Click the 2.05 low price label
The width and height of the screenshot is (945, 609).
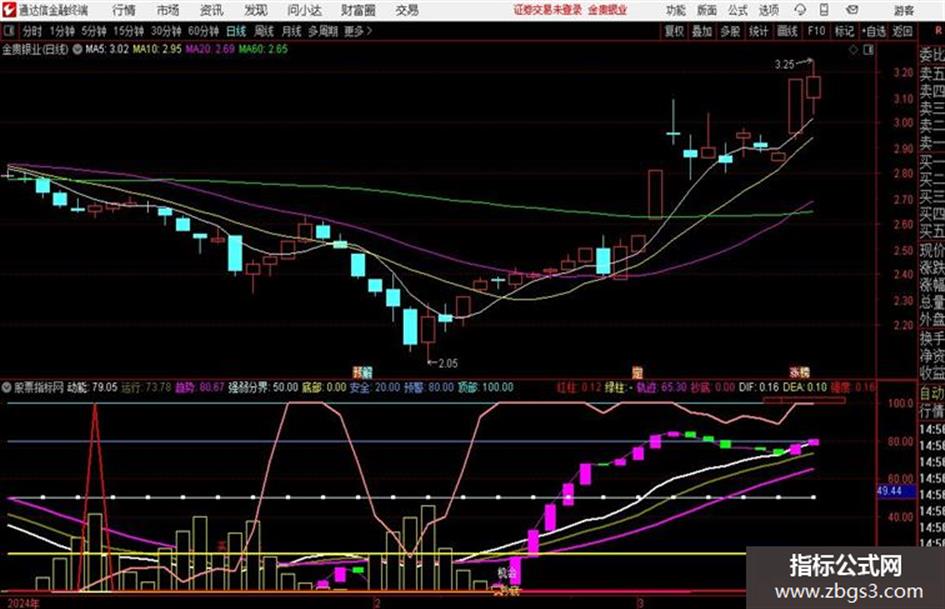[x=448, y=364]
